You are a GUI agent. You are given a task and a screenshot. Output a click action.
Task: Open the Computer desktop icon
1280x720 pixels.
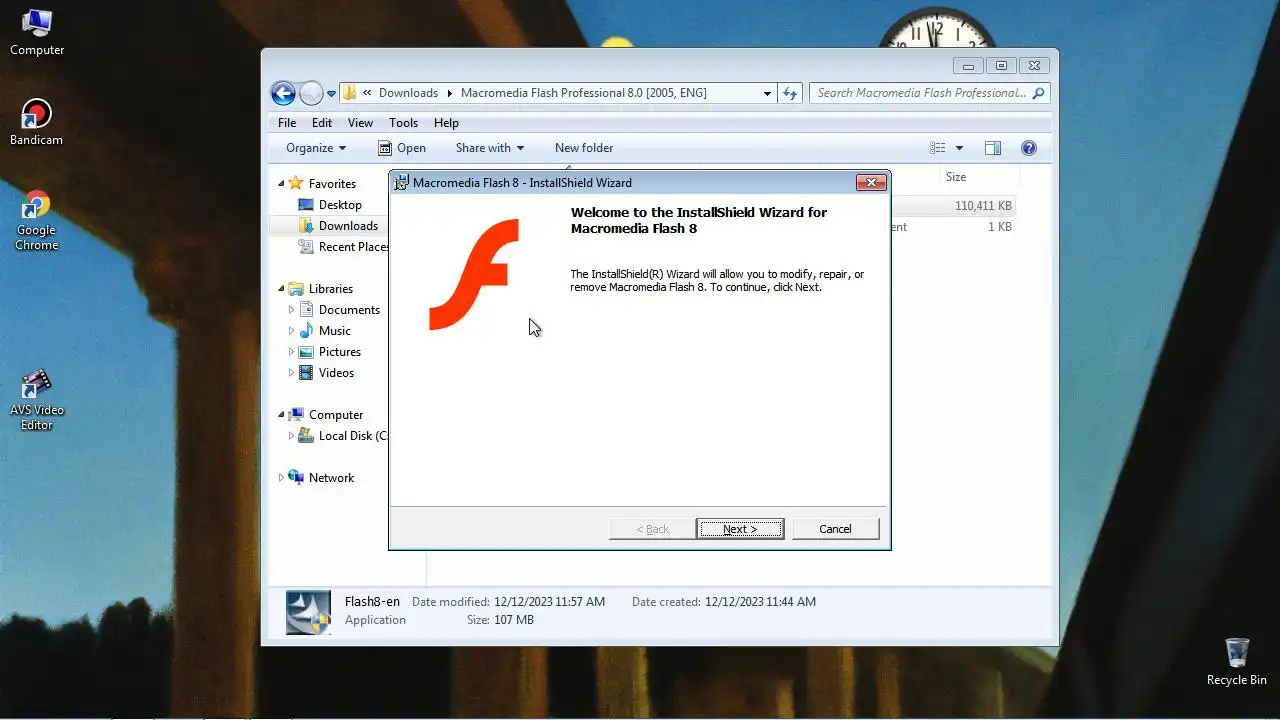pyautogui.click(x=37, y=32)
